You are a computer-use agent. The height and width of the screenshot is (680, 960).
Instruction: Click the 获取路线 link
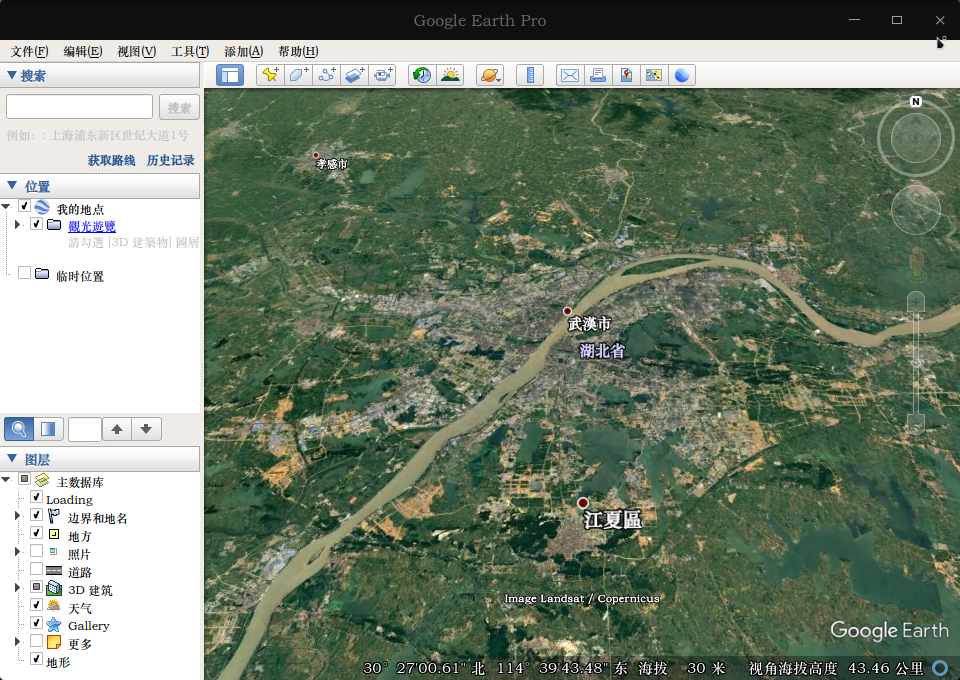[x=111, y=160]
